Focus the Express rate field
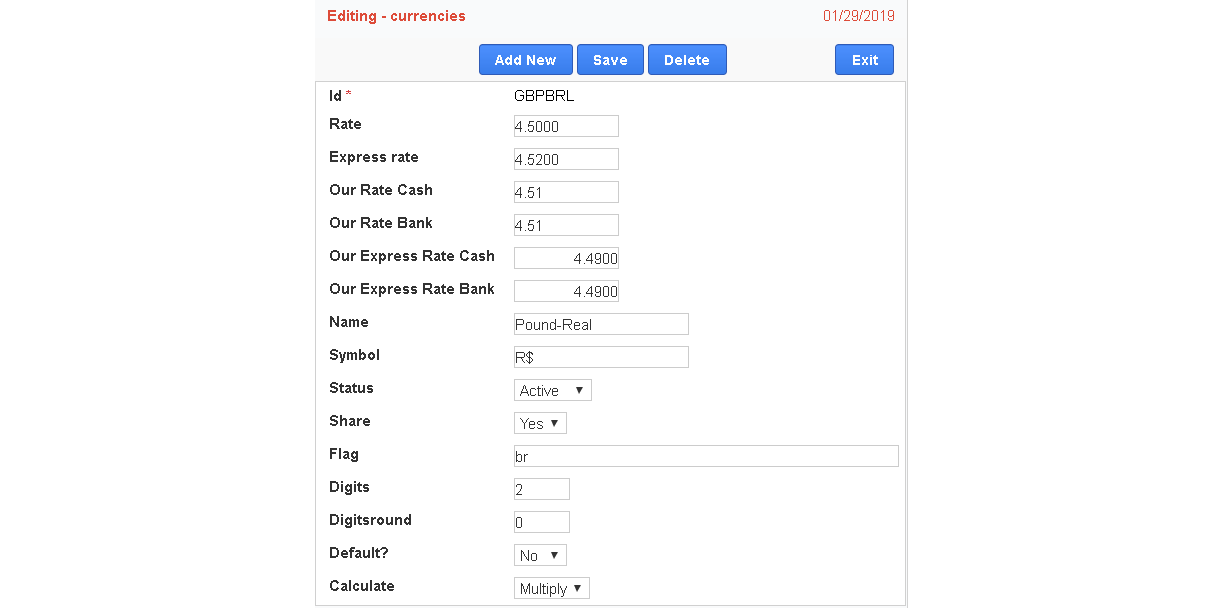Viewport: 1222px width, 608px height. 566,159
